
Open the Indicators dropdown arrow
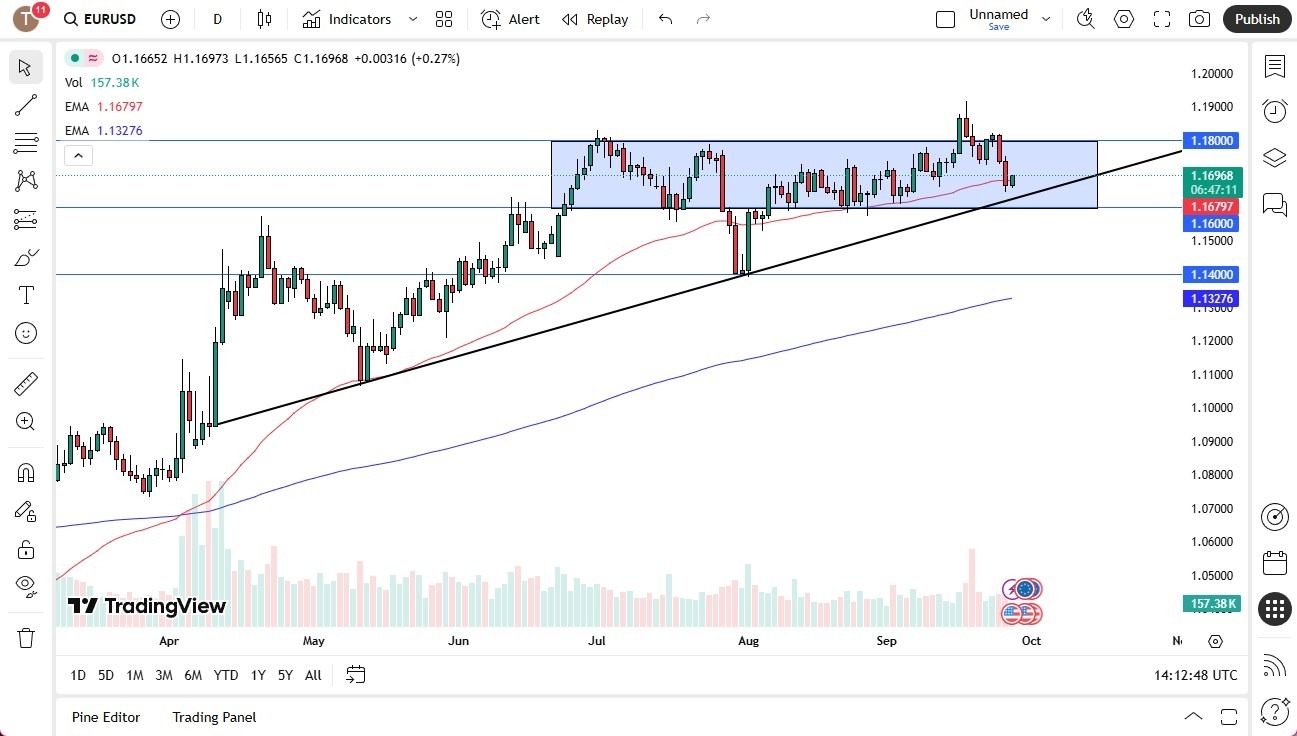coord(411,19)
